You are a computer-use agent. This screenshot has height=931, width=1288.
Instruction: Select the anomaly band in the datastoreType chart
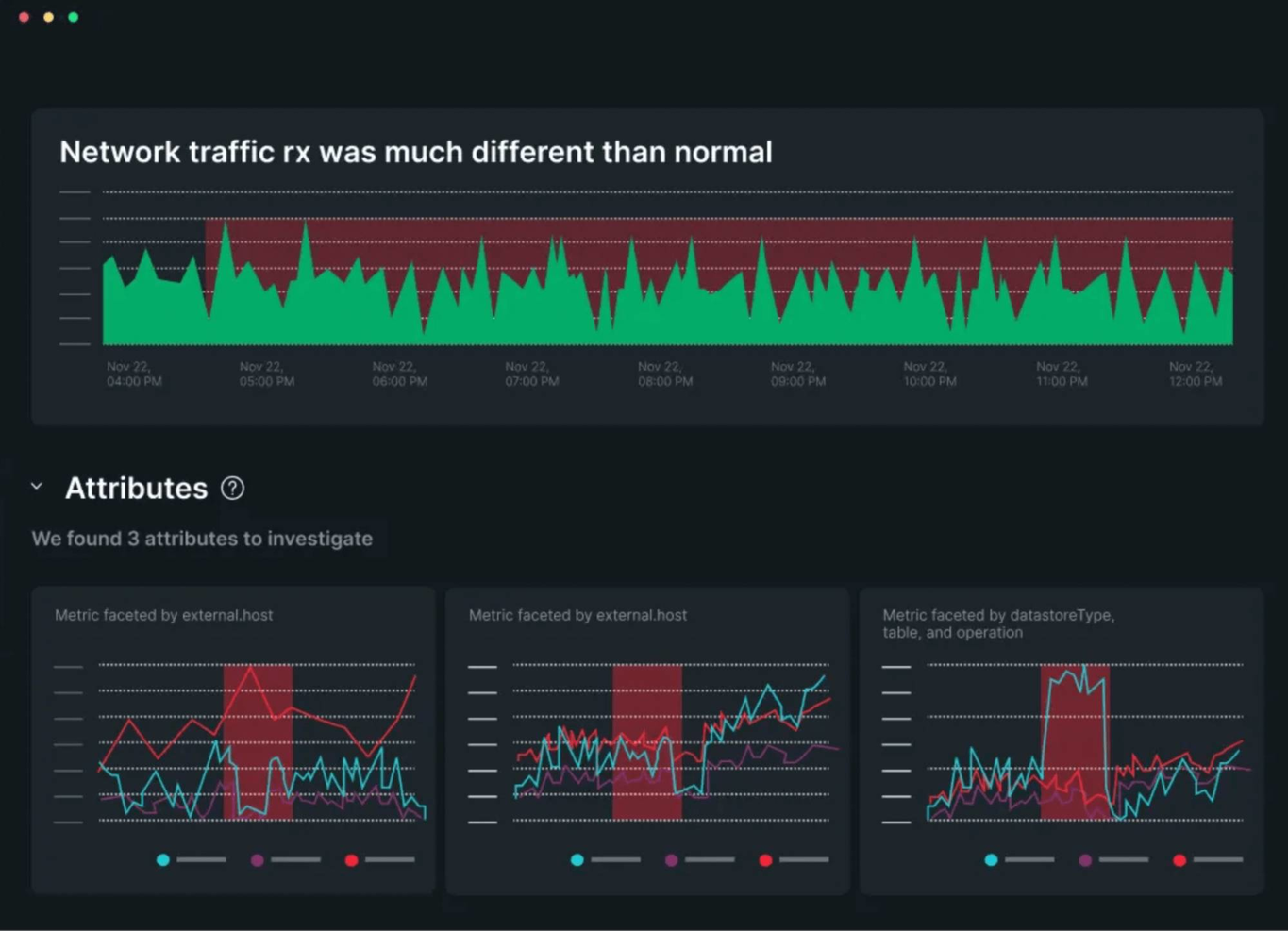1076,740
